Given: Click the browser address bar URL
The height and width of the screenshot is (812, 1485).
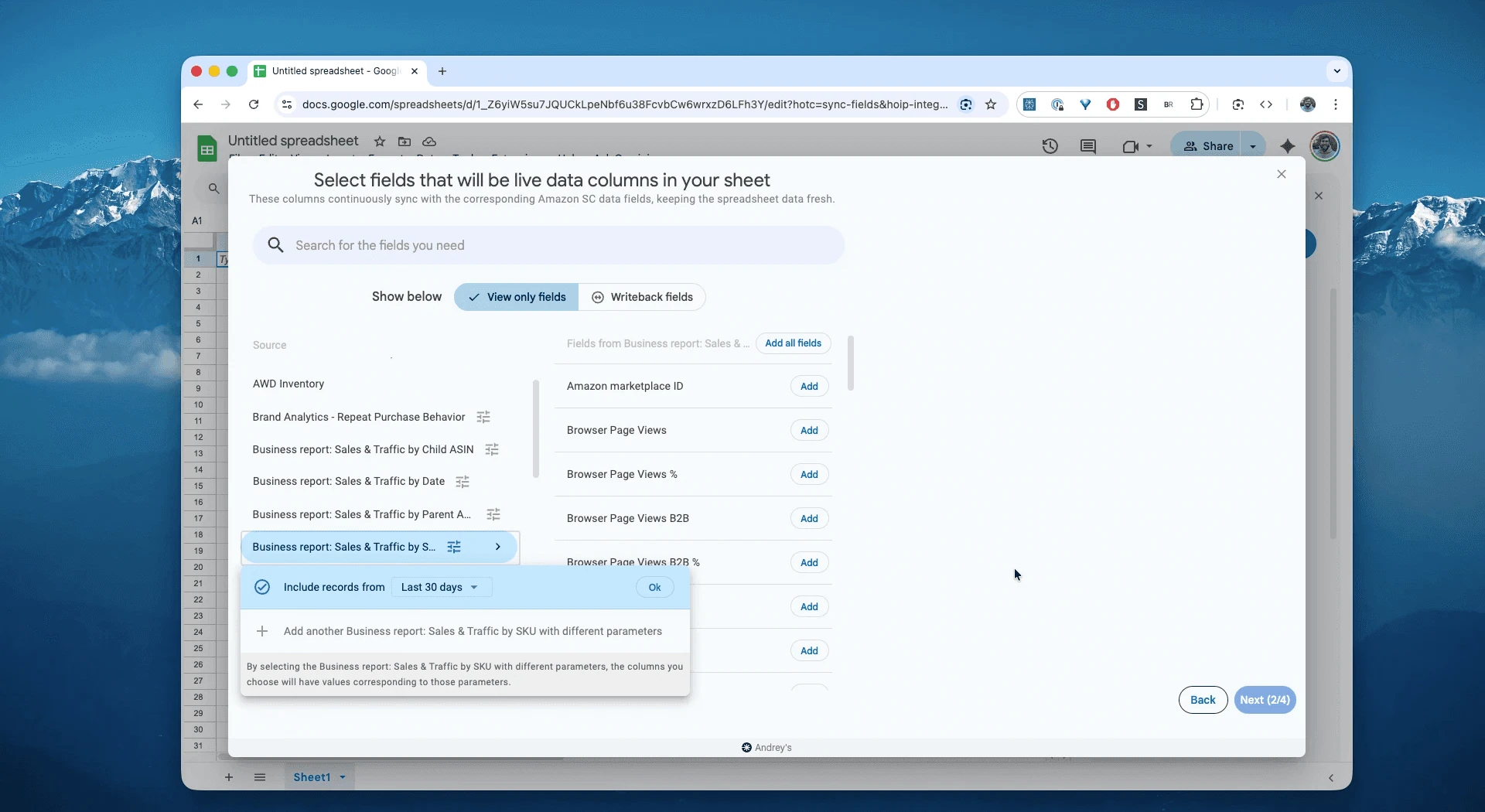Looking at the screenshot, I should [625, 104].
